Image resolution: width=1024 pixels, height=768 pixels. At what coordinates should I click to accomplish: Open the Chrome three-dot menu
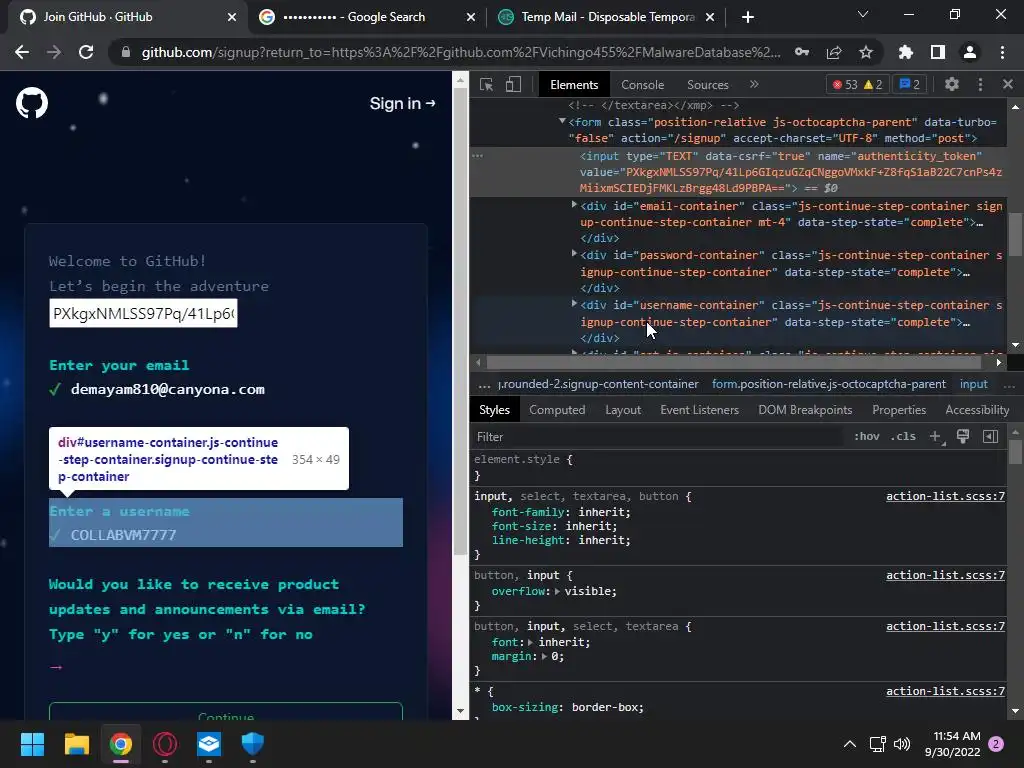tap(1002, 52)
